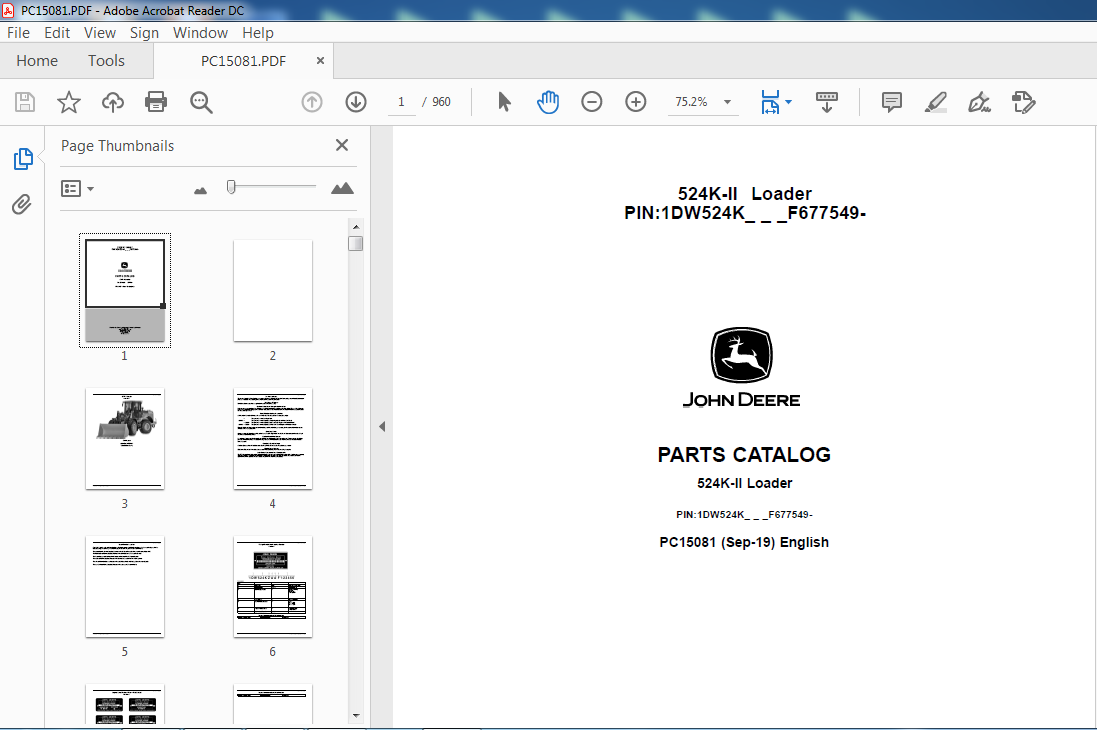Click '524K-II Loader' title at page top

[744, 194]
